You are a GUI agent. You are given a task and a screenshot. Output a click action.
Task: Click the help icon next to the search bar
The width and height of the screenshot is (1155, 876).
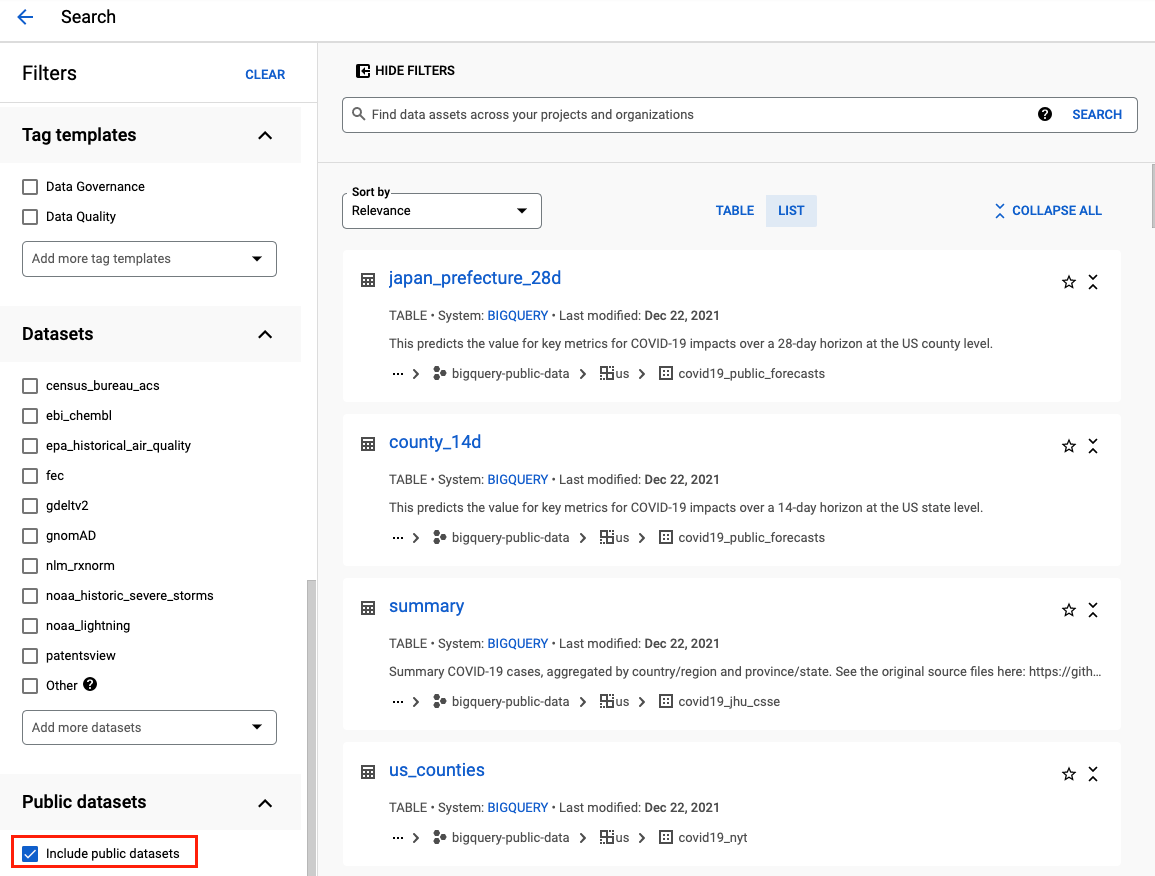(x=1044, y=114)
